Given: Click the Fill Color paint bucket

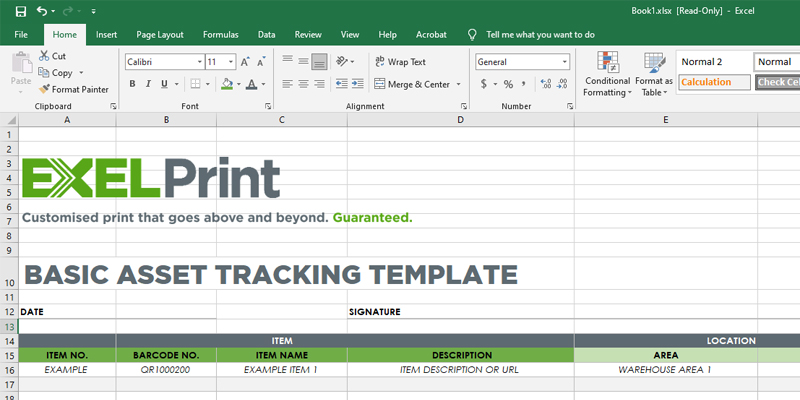Looking at the screenshot, I should pyautogui.click(x=227, y=84).
